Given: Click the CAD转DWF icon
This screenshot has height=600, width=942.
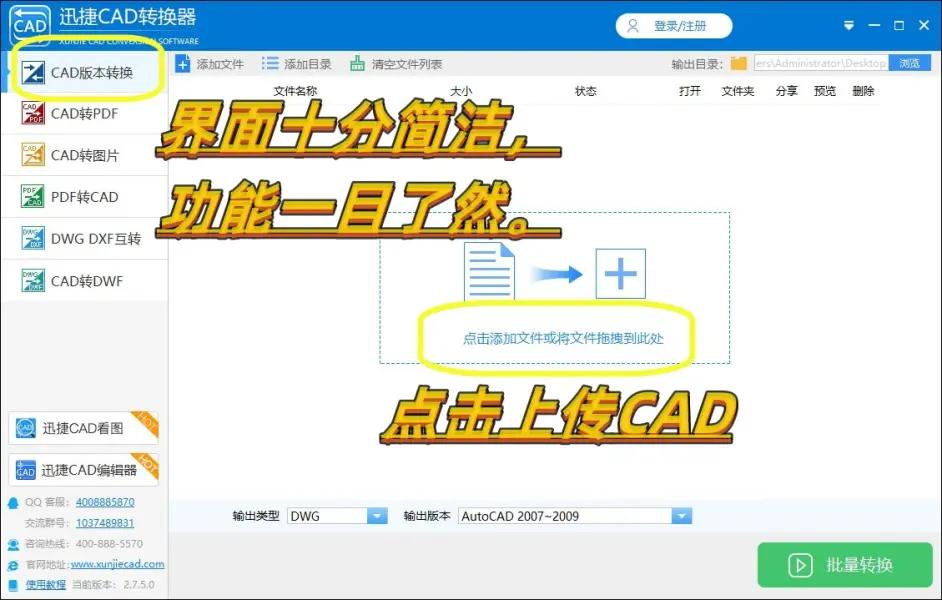Looking at the screenshot, I should click(x=33, y=280).
